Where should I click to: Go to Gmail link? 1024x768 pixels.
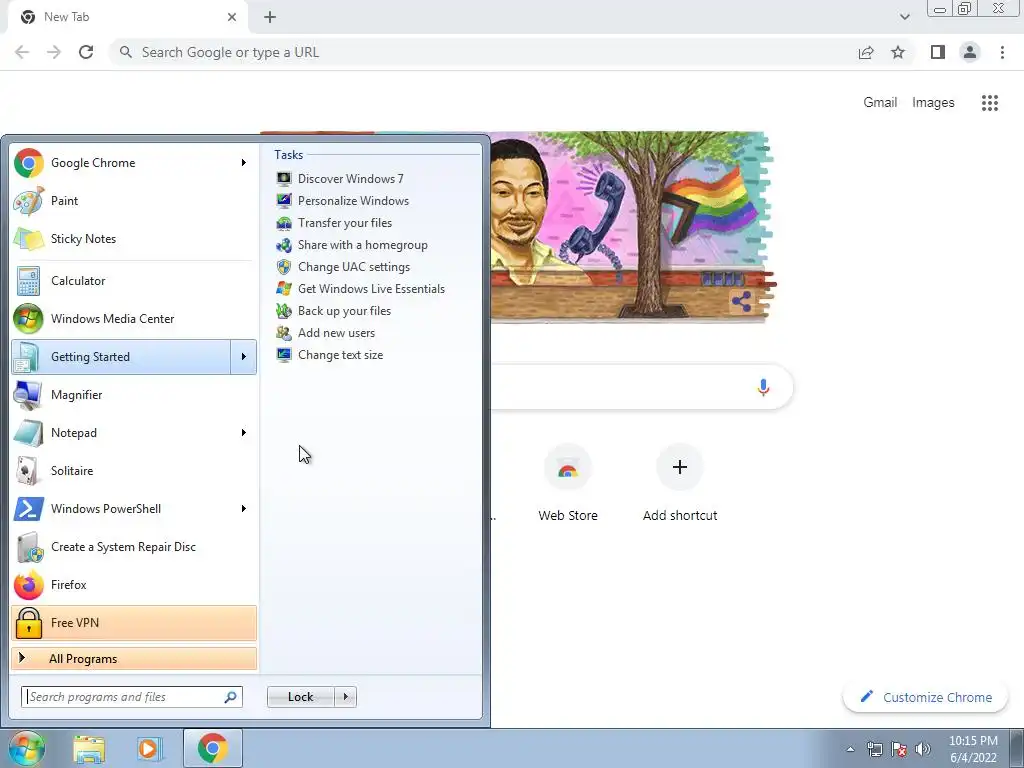(880, 103)
